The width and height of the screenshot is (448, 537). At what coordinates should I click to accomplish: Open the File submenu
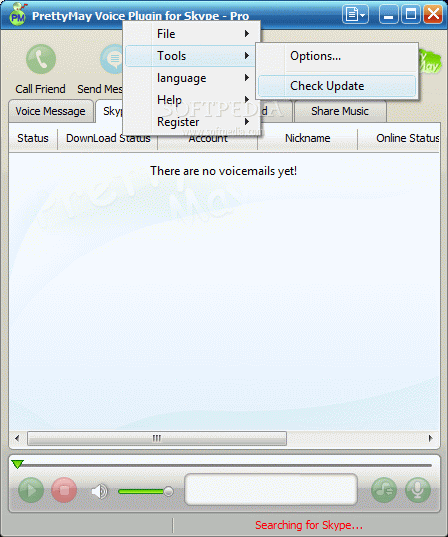coord(191,34)
